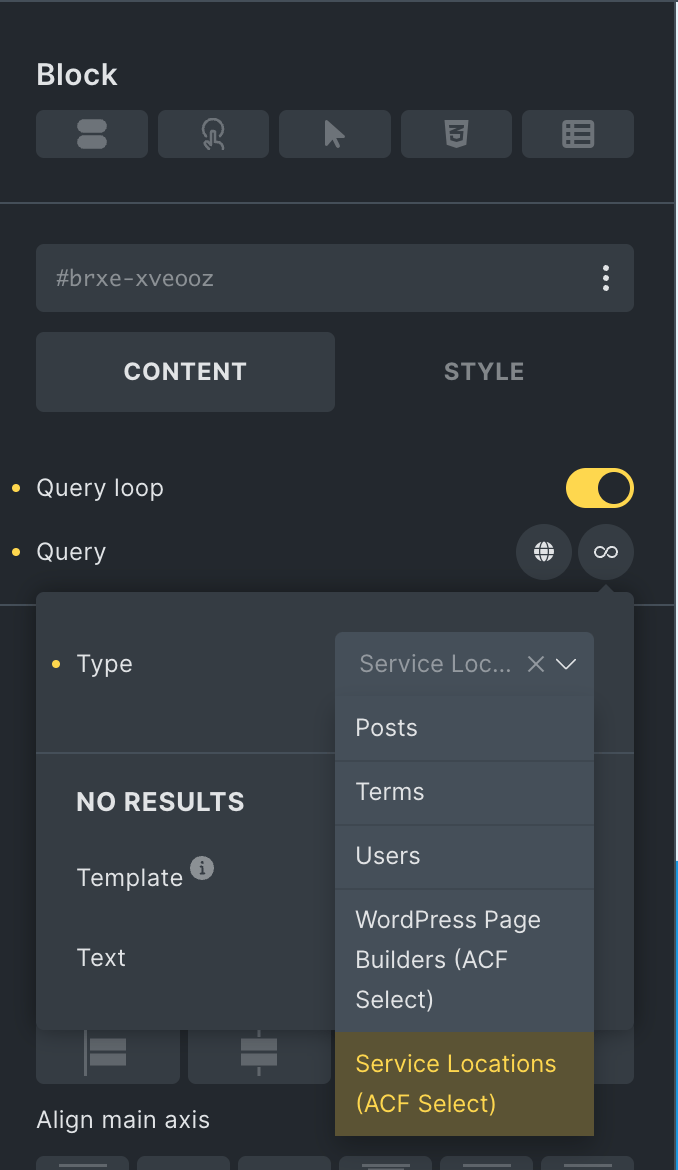Choose Posts in Type dropdown
The image size is (678, 1170).
pyautogui.click(x=465, y=728)
